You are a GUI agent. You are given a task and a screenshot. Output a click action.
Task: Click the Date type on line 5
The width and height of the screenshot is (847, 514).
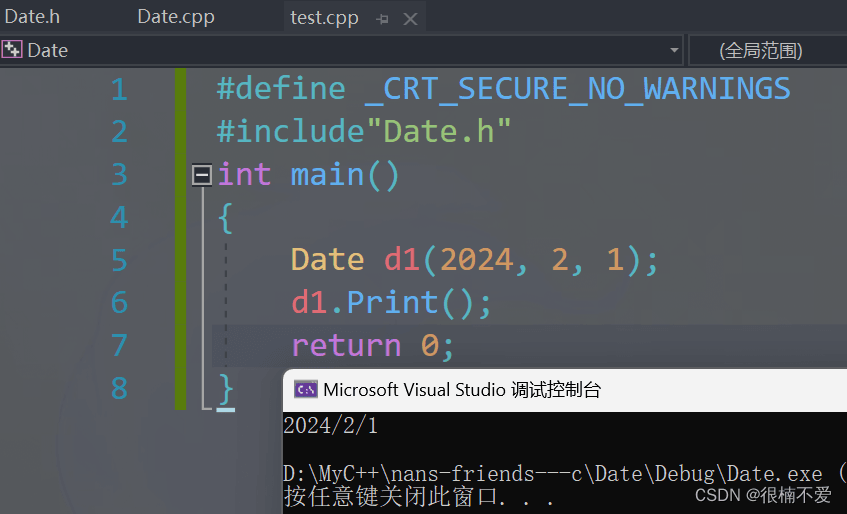[327, 260]
